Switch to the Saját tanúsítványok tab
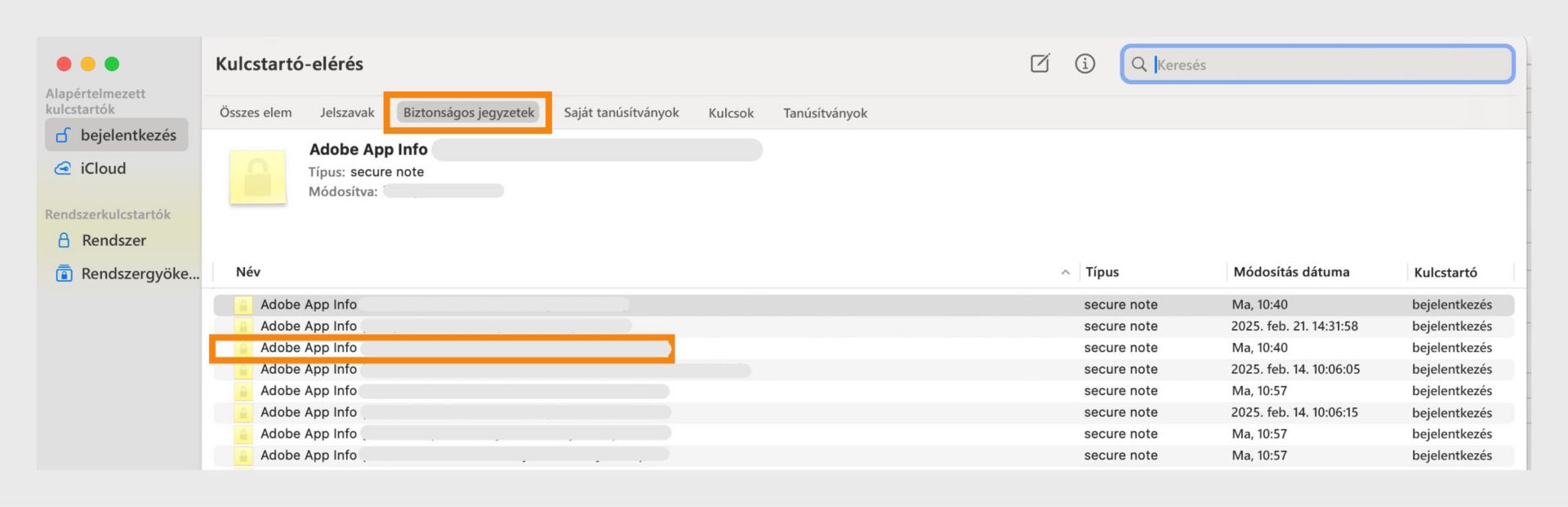 point(621,113)
